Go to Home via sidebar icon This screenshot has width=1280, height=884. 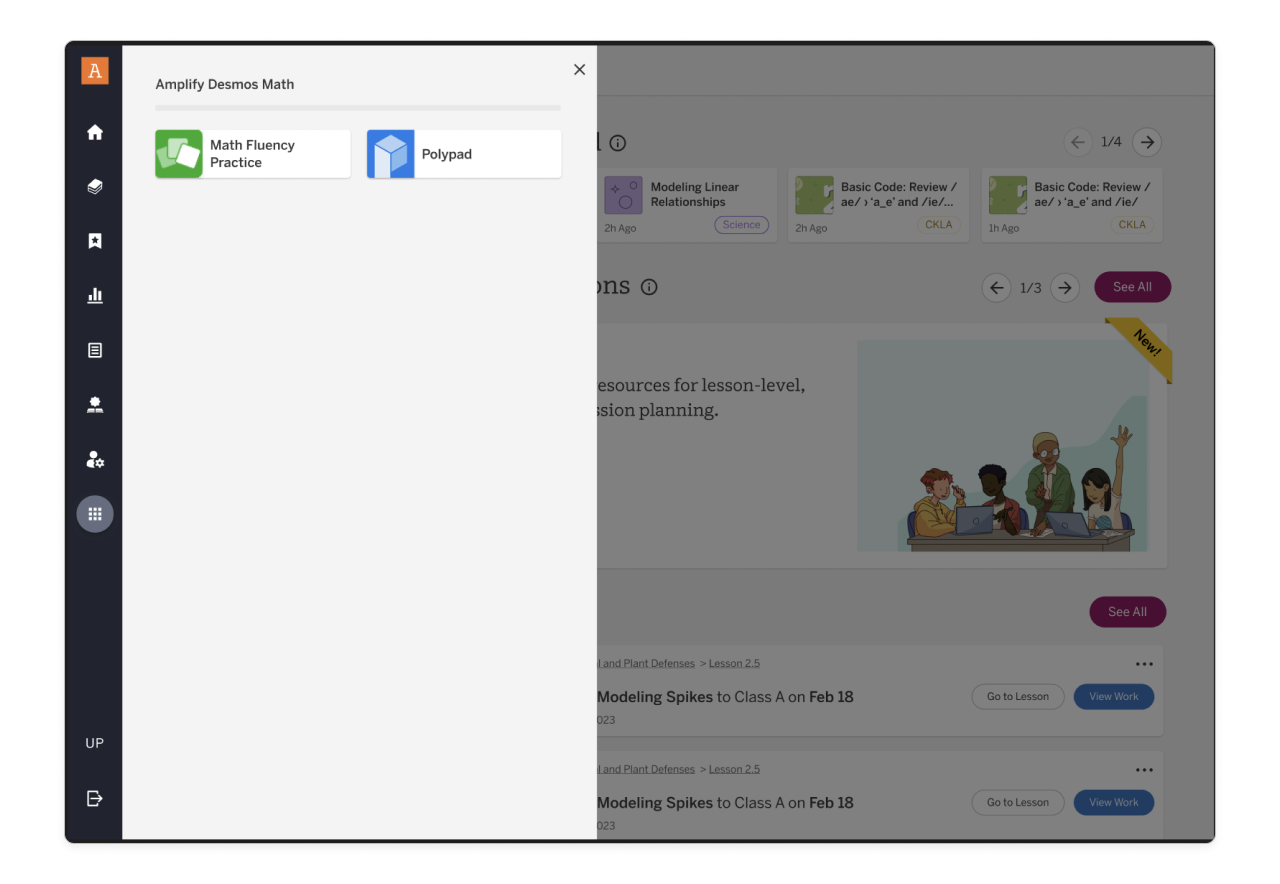(x=95, y=132)
